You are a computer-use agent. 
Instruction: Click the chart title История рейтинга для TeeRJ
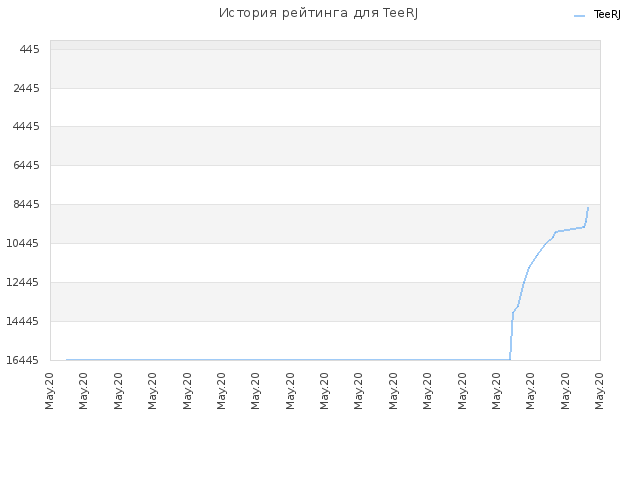click(318, 13)
